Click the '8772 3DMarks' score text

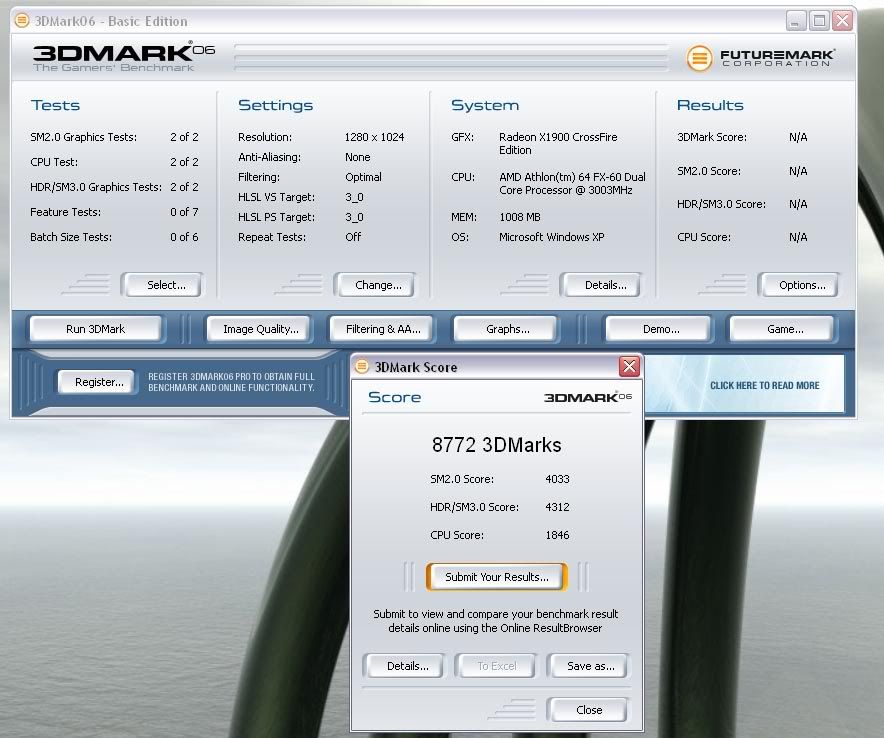point(497,445)
